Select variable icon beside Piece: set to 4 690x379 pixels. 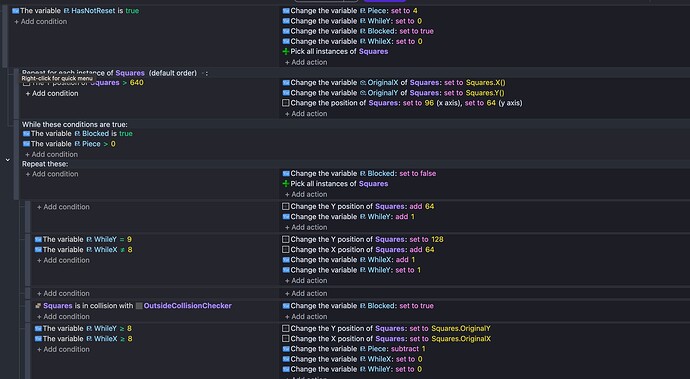(x=286, y=11)
